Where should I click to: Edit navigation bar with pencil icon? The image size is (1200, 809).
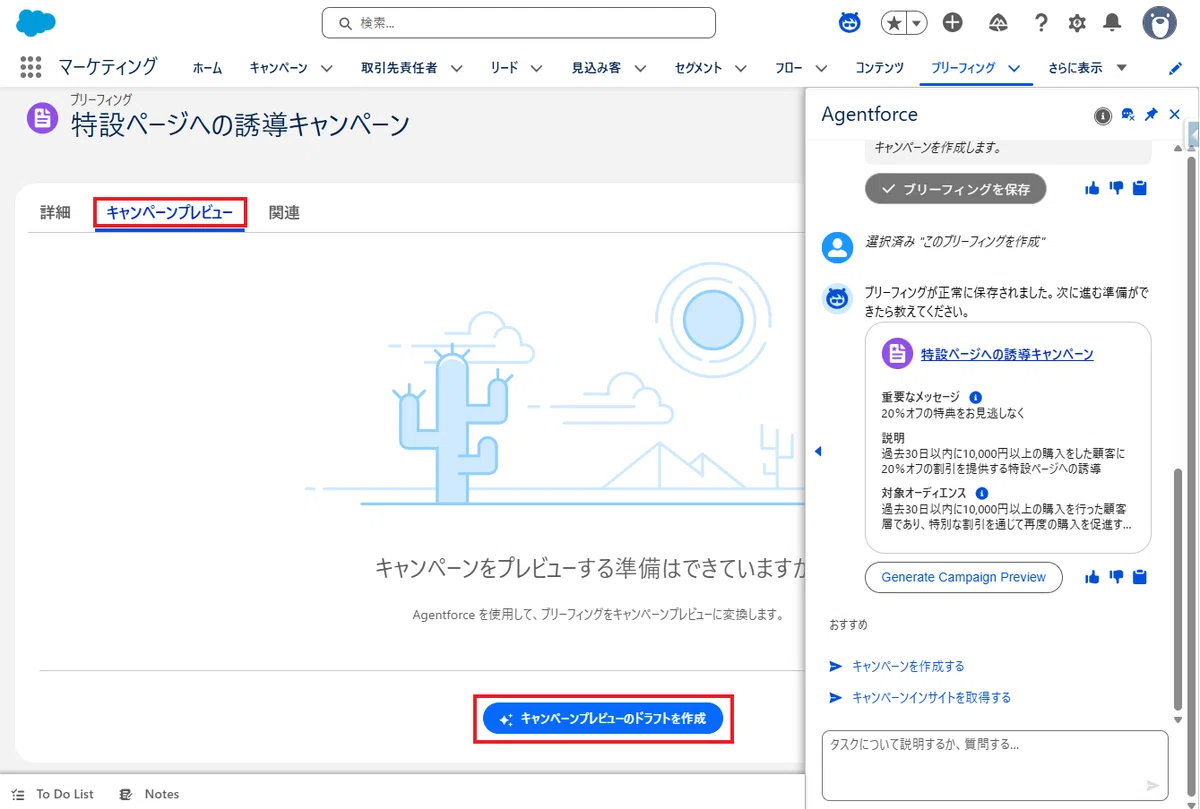click(1175, 68)
